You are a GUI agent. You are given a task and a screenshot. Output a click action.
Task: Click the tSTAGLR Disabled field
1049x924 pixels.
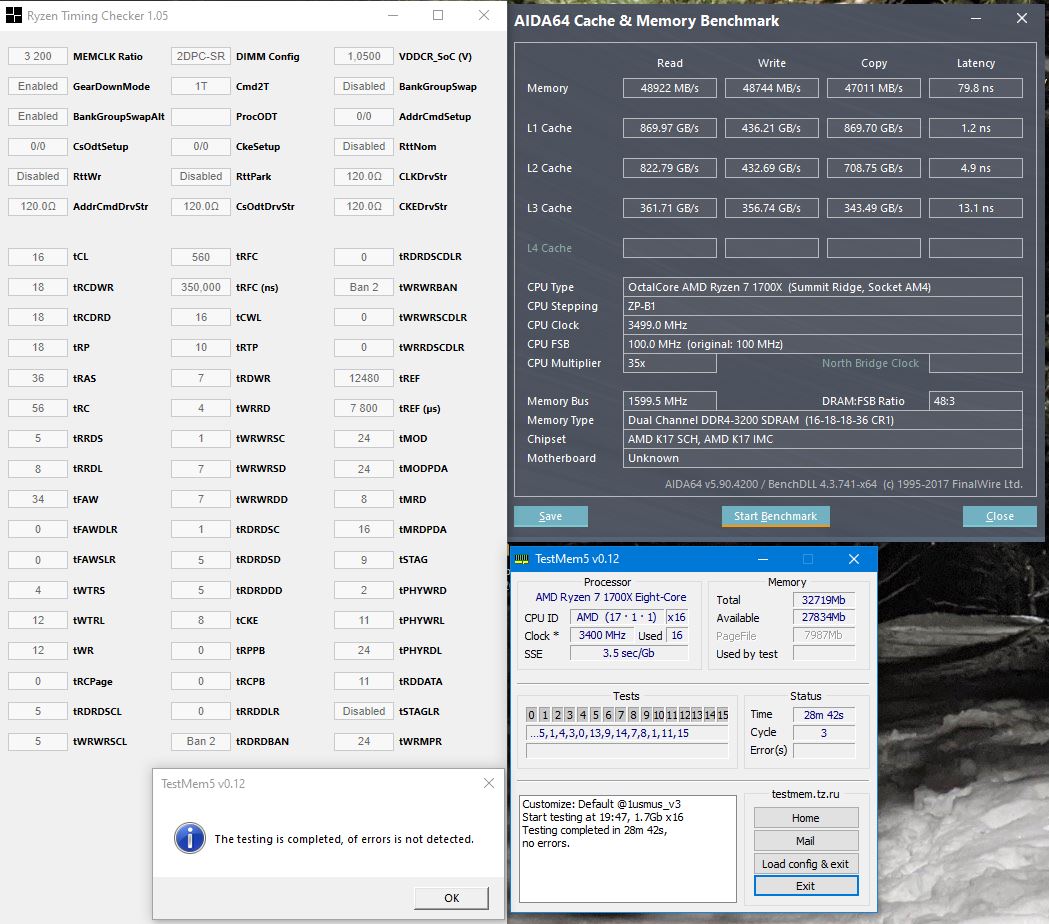364,711
